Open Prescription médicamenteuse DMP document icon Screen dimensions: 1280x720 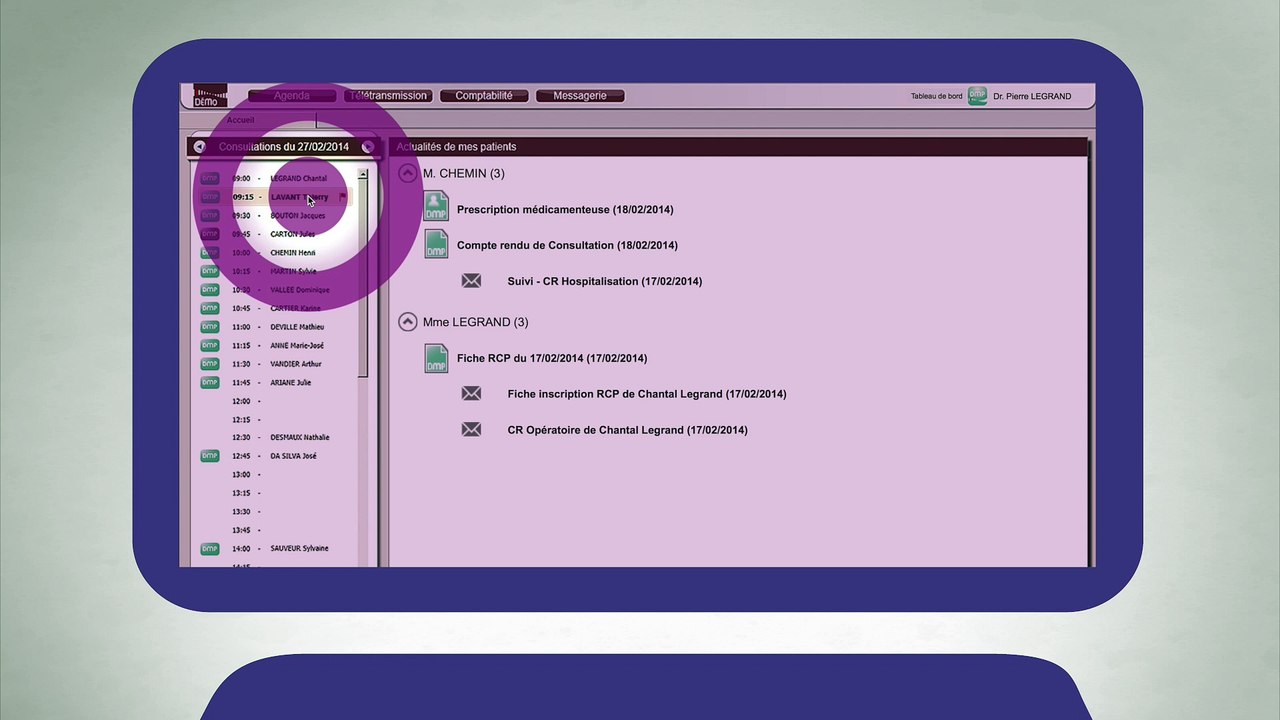(436, 207)
